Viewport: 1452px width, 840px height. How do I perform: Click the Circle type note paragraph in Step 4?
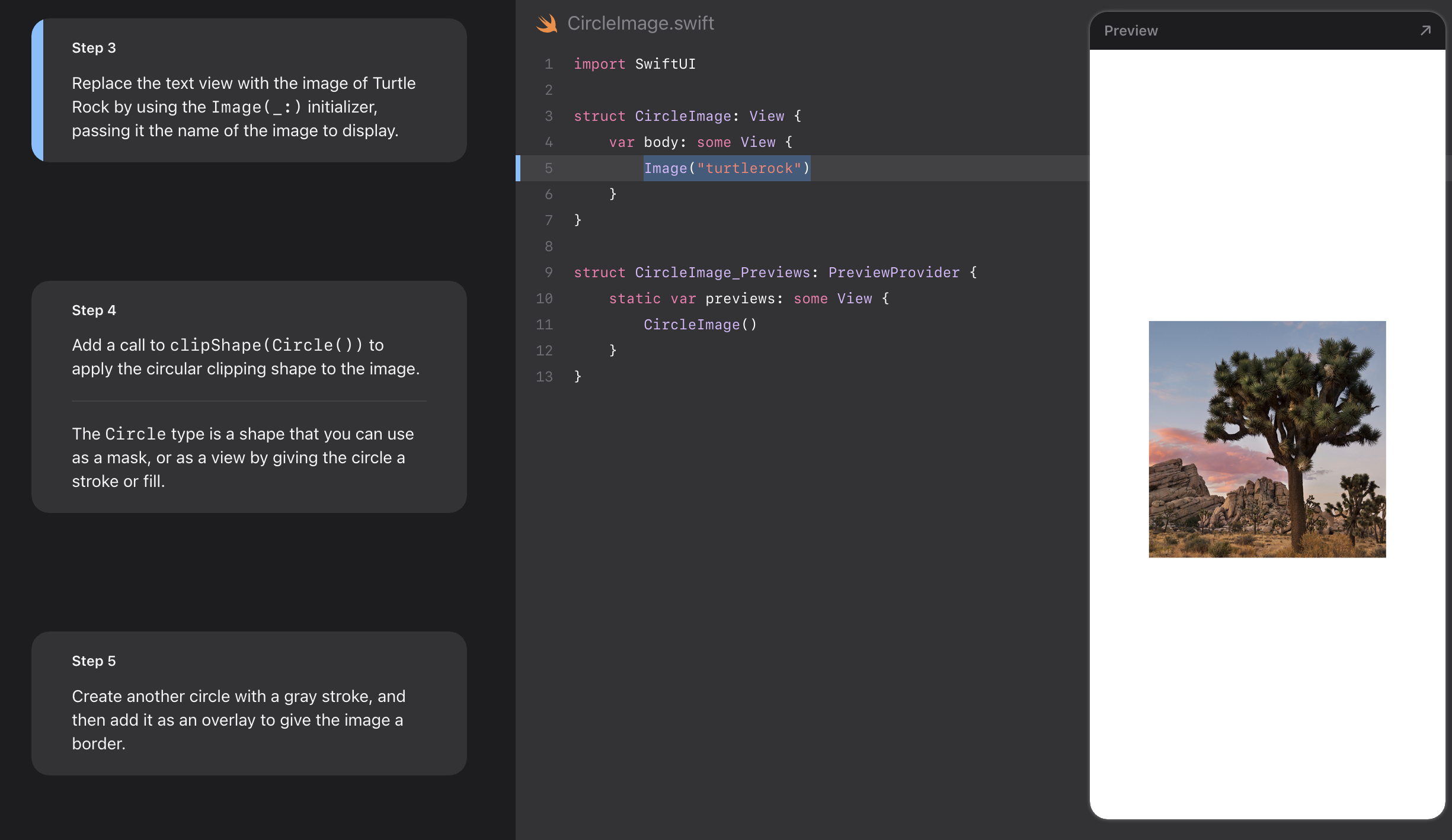[x=243, y=457]
